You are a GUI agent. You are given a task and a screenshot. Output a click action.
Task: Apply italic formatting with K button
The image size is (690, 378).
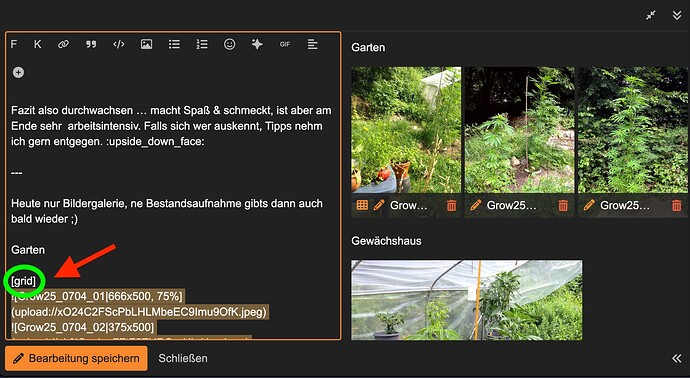pos(37,44)
